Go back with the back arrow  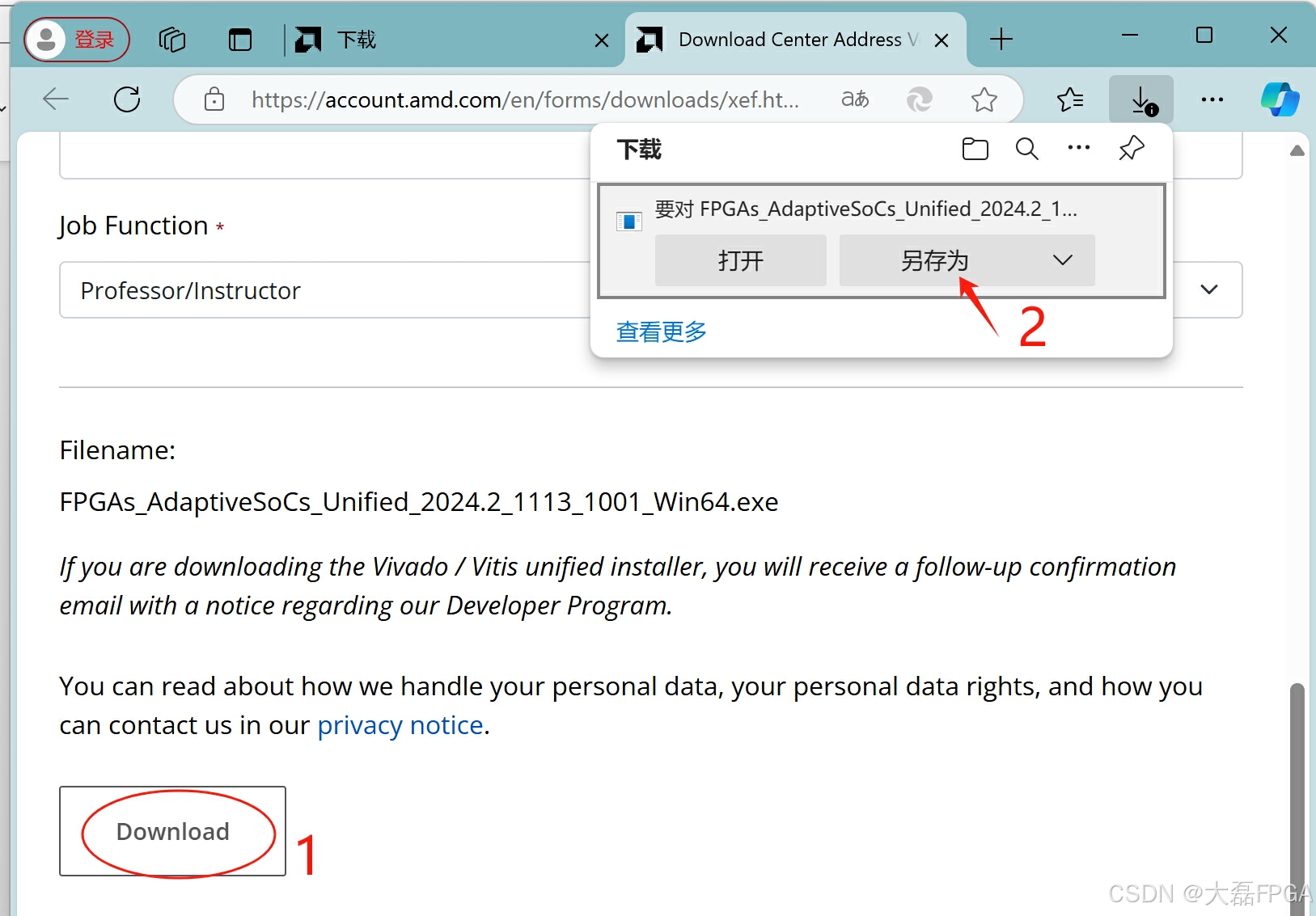pos(56,99)
